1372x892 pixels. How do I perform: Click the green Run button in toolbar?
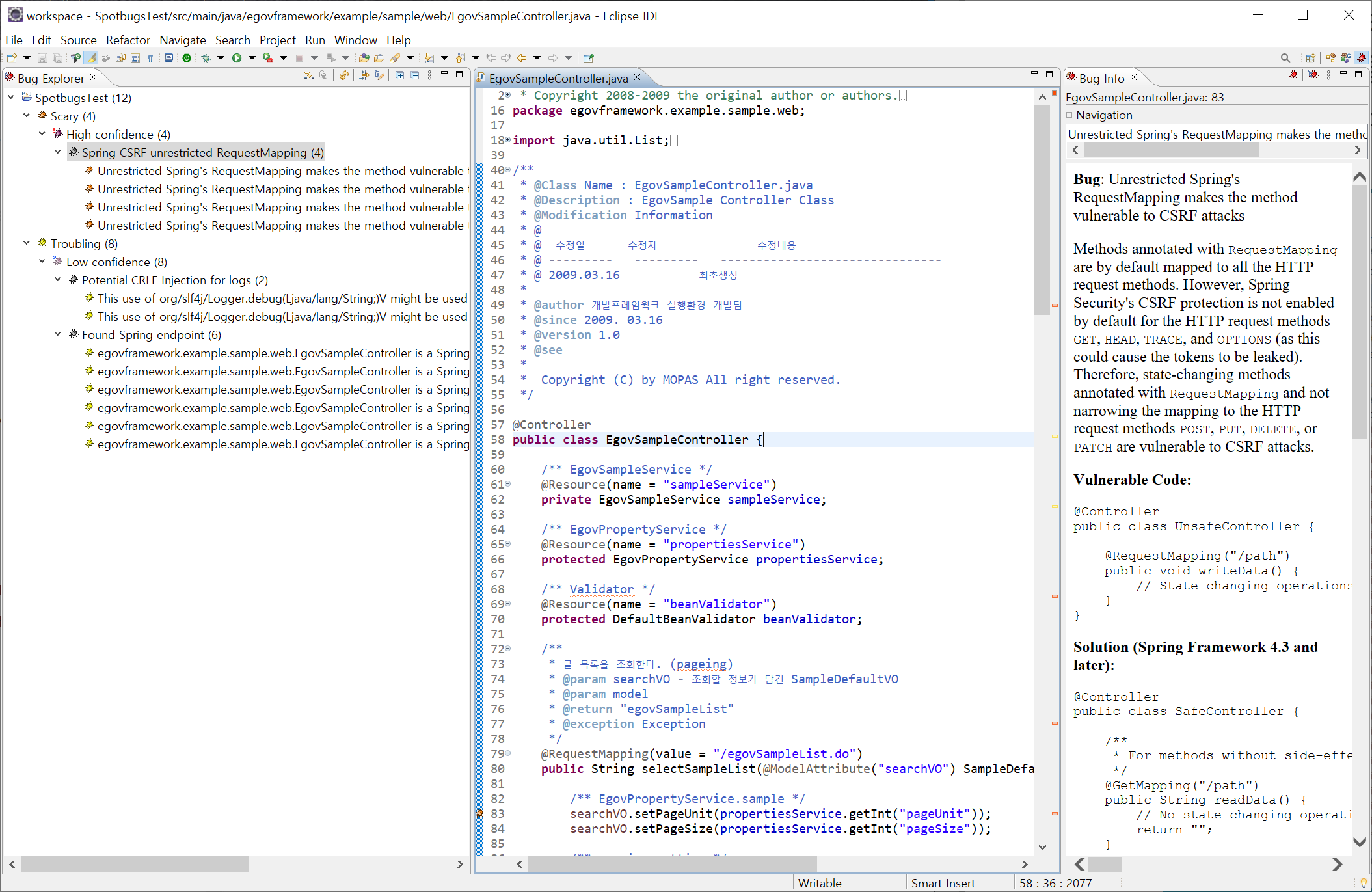pos(237,58)
